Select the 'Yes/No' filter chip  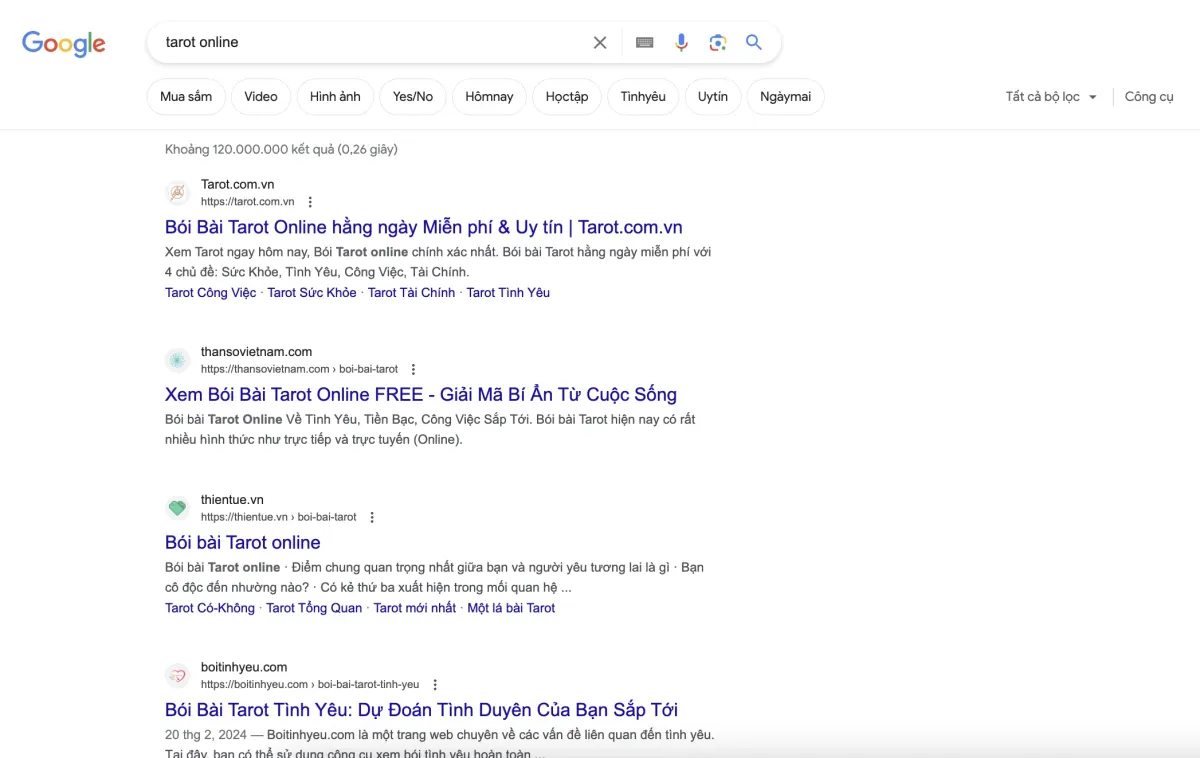413,97
